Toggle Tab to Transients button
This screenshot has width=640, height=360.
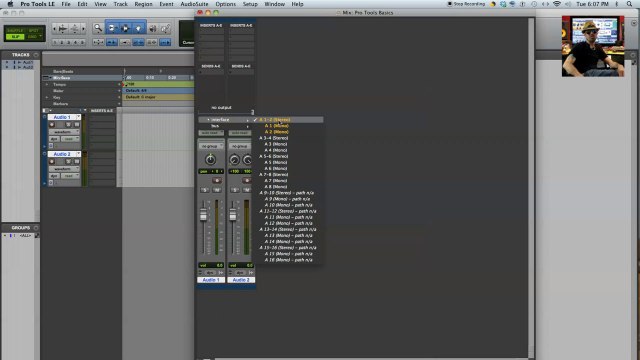[112, 42]
